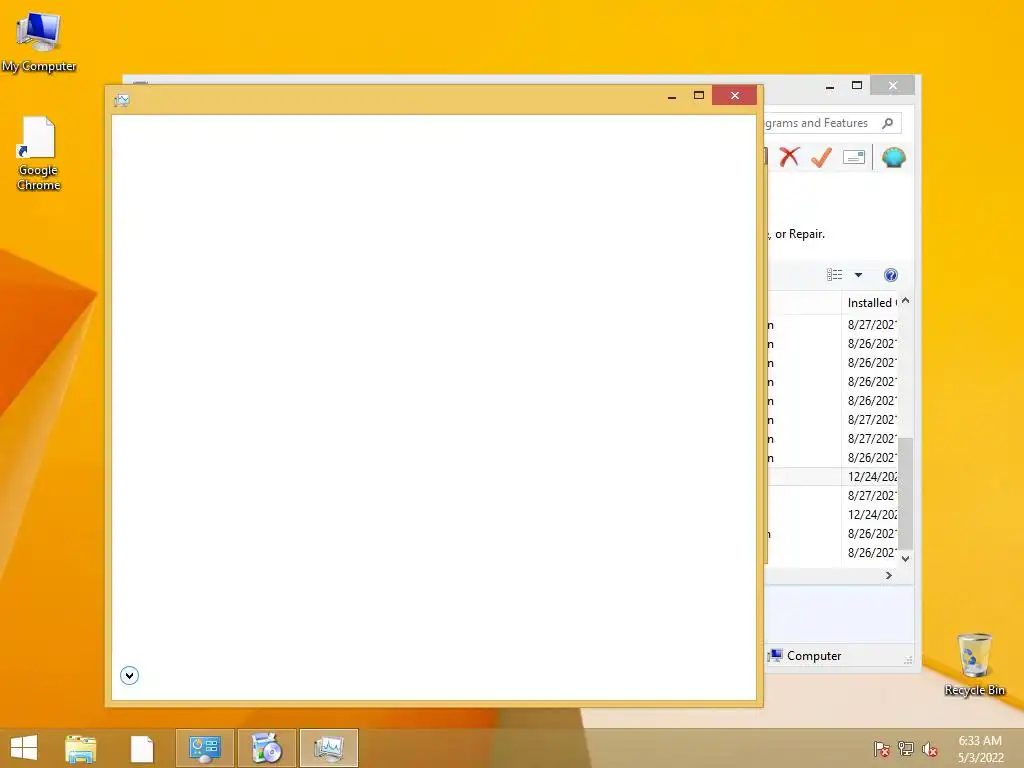
Task: Click the Search Programs and Features field
Action: click(x=833, y=123)
